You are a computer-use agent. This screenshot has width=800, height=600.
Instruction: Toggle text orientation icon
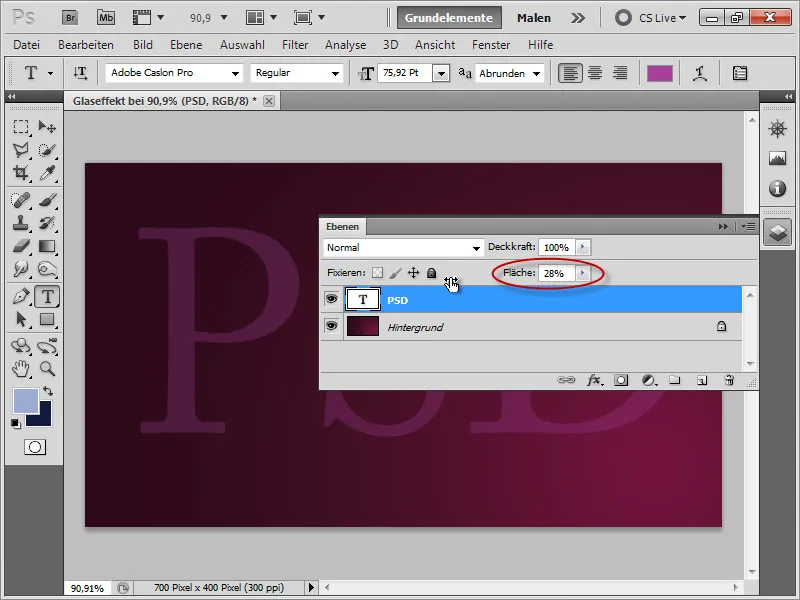click(80, 73)
